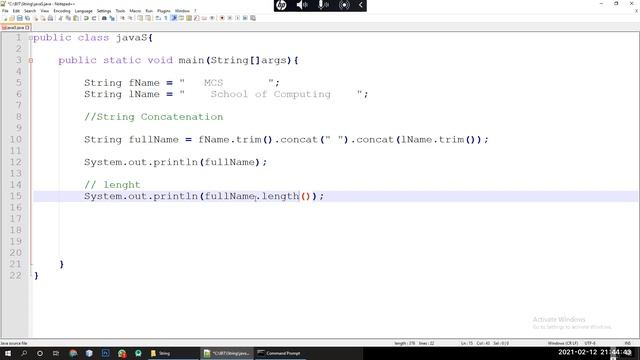Toggle word wrap in the toolbar

click(x=158, y=18)
